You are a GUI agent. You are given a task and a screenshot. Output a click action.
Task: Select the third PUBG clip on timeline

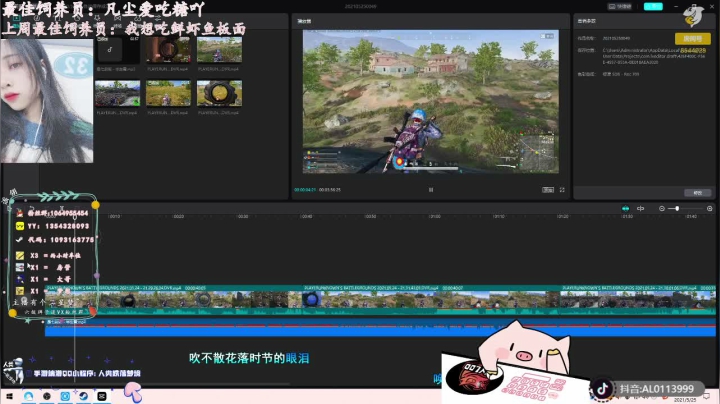[x=637, y=299]
